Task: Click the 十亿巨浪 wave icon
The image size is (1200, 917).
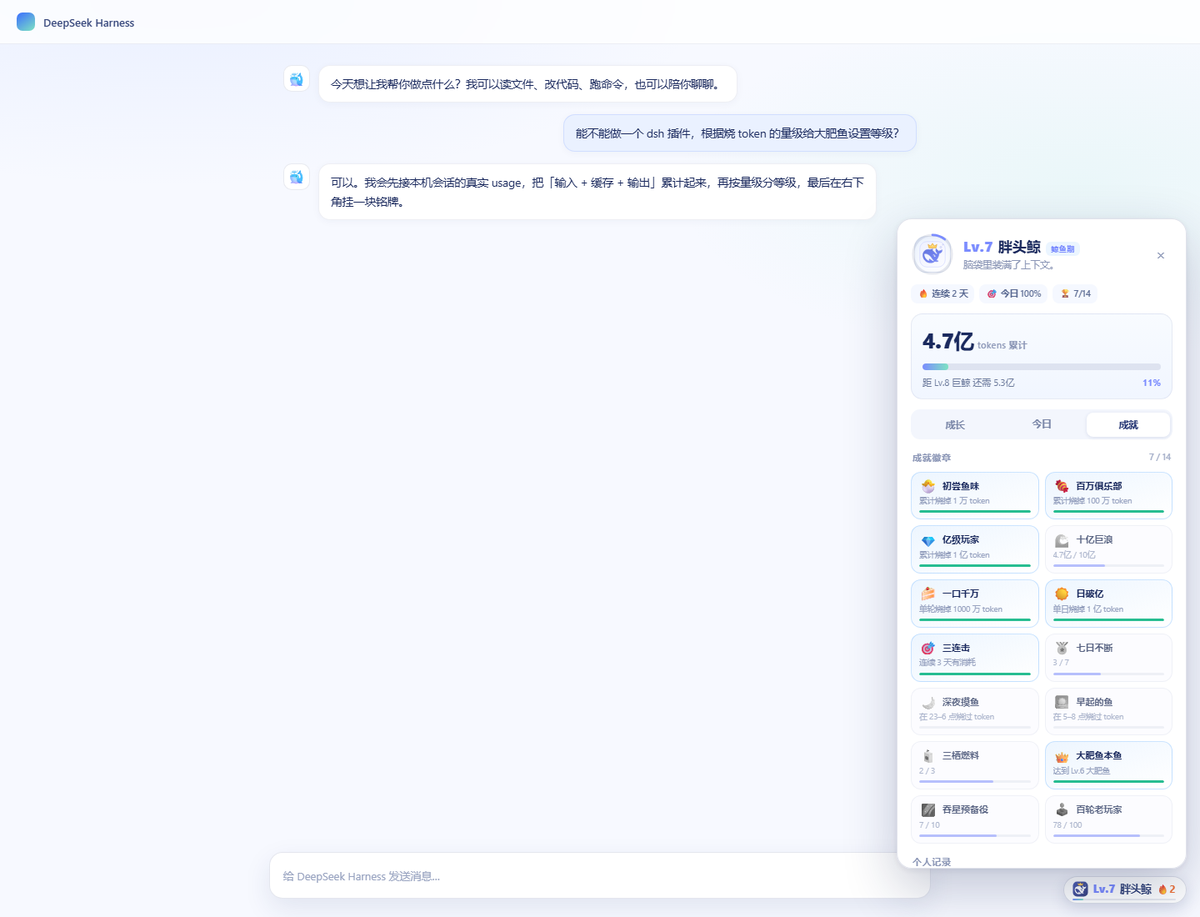Action: 1062,540
